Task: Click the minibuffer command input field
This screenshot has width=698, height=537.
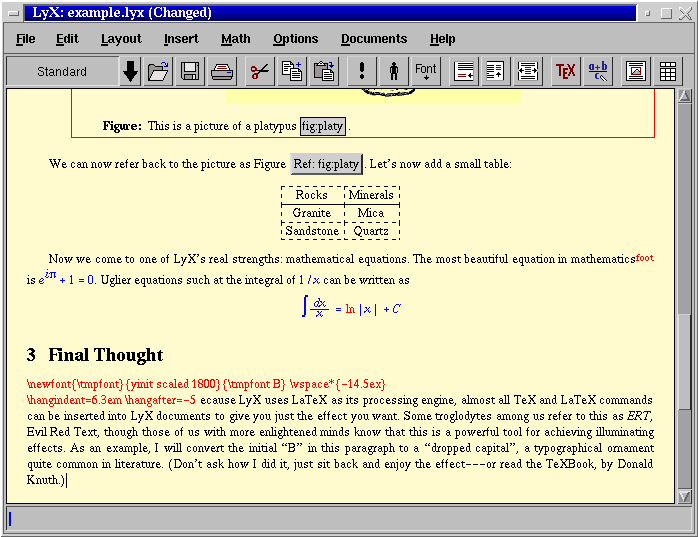Action: pos(349,519)
